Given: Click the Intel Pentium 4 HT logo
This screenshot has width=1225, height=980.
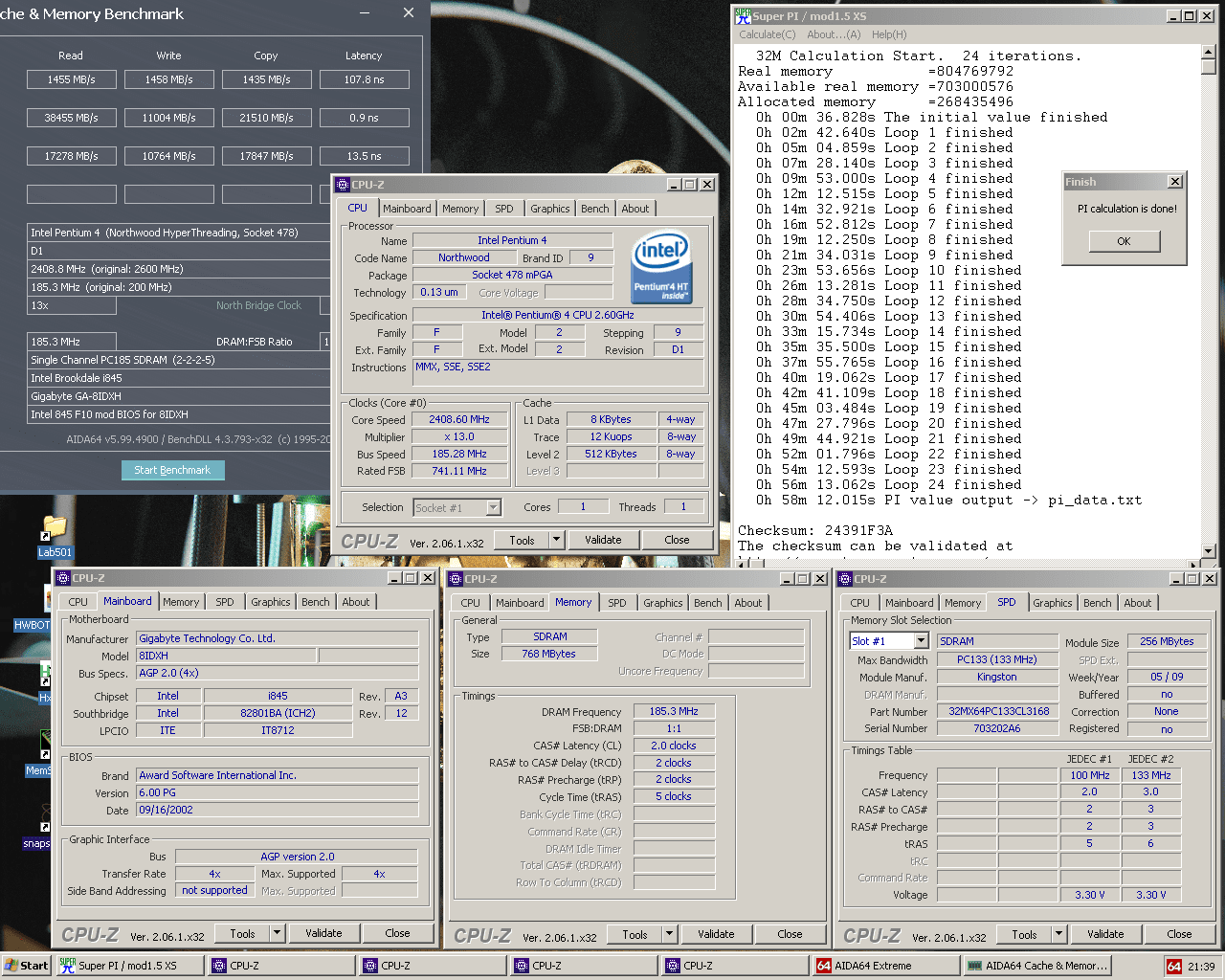Looking at the screenshot, I should point(661,266).
